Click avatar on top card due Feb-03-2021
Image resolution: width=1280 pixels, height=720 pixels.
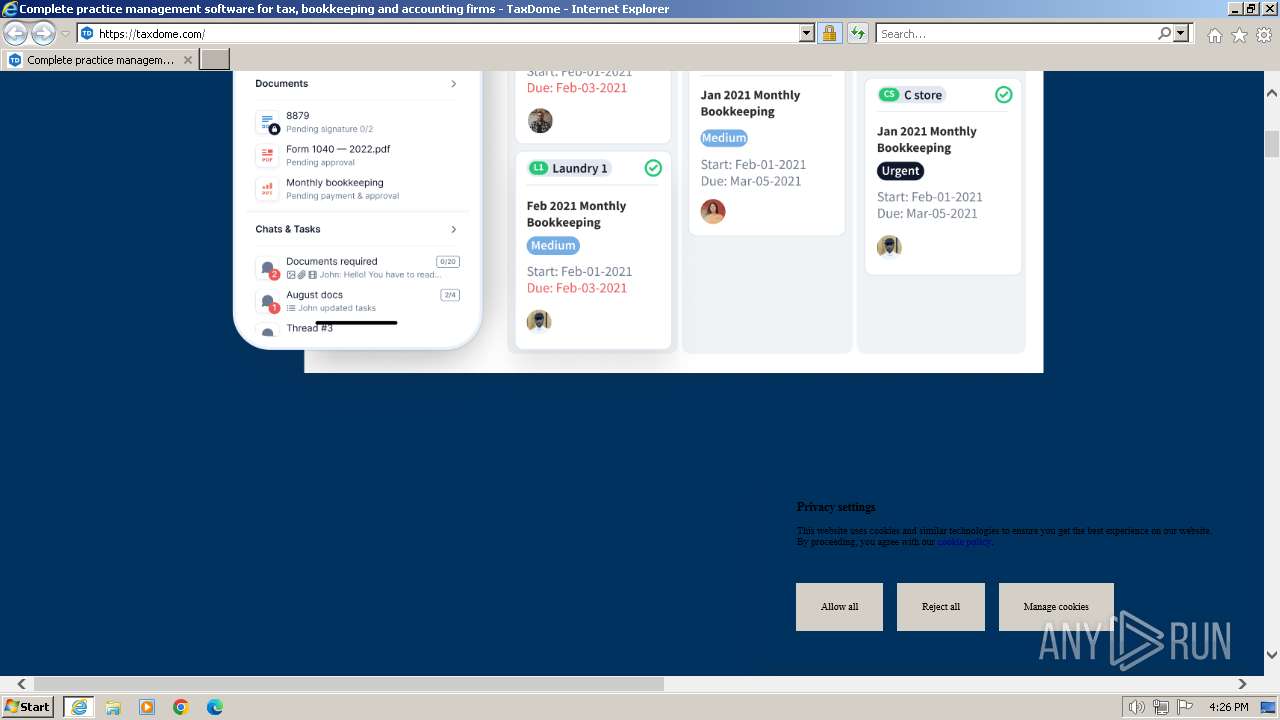click(x=540, y=121)
